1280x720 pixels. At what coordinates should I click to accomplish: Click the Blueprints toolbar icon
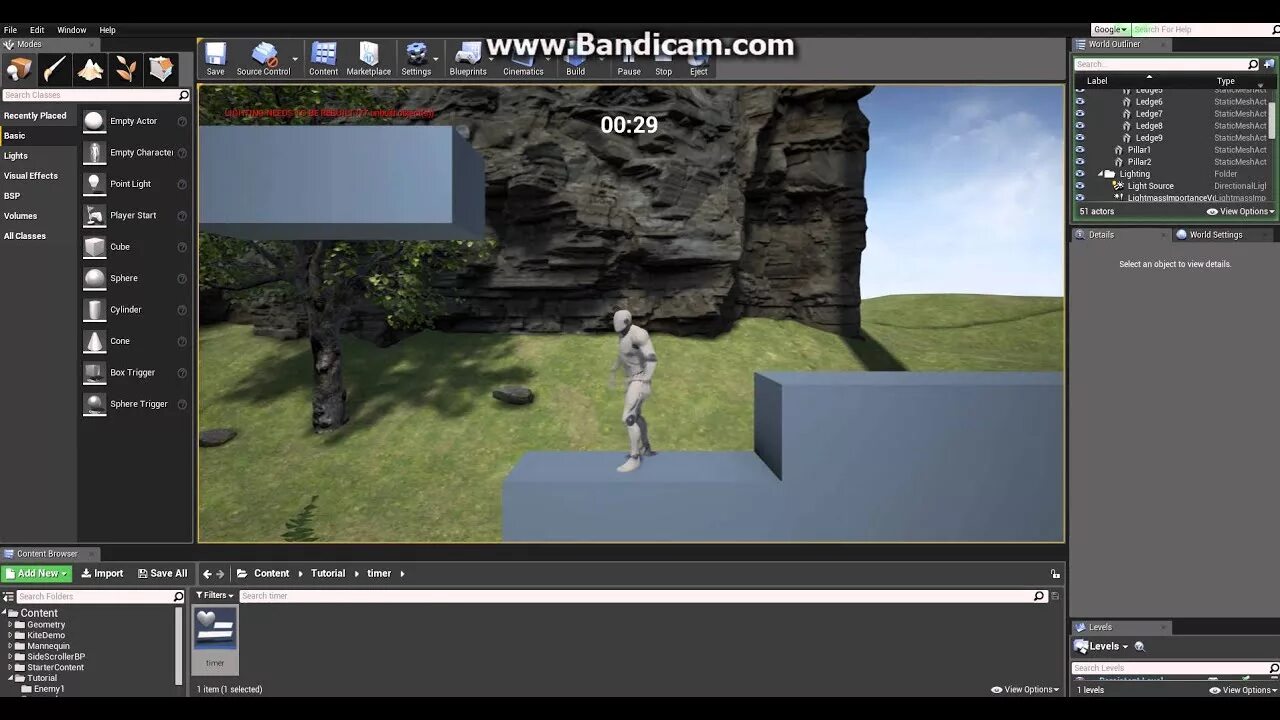coord(468,59)
